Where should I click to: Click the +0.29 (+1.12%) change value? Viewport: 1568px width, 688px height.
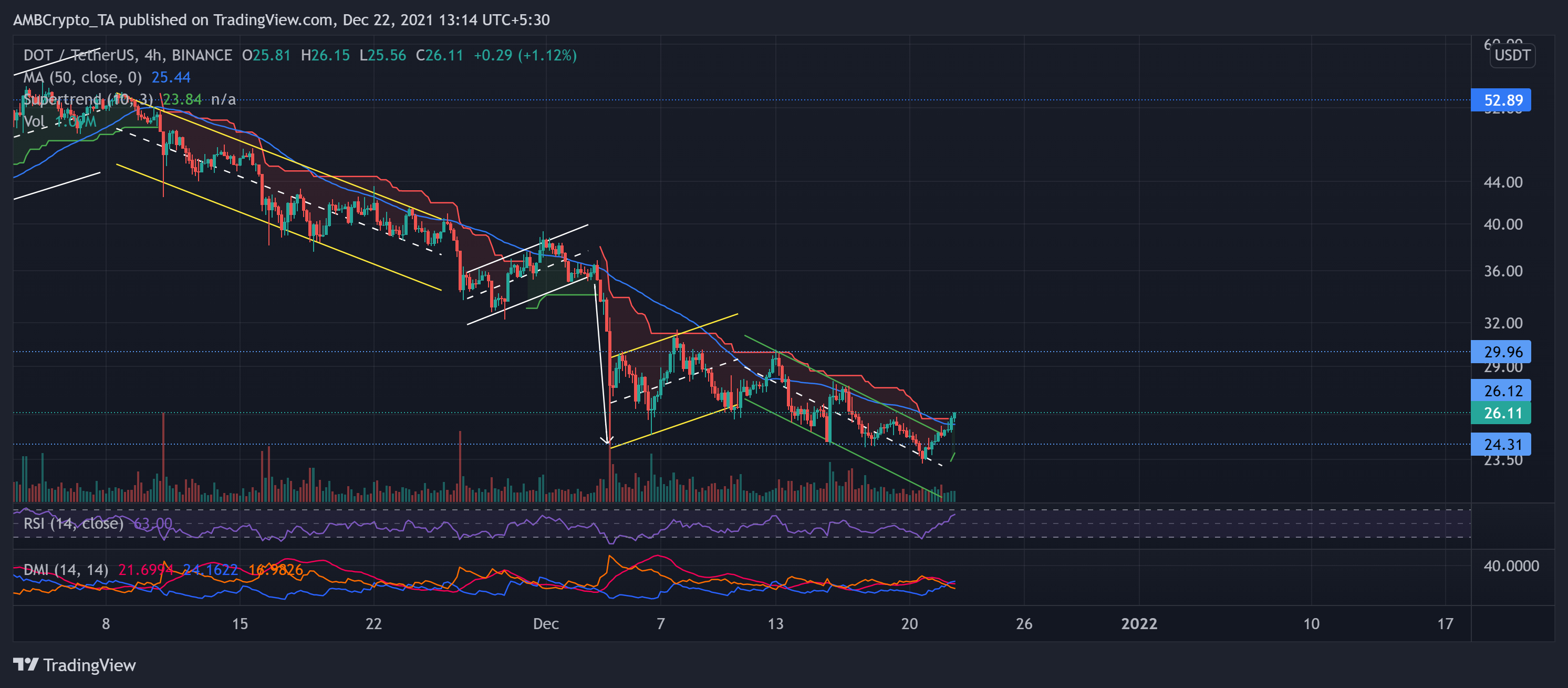[525, 55]
